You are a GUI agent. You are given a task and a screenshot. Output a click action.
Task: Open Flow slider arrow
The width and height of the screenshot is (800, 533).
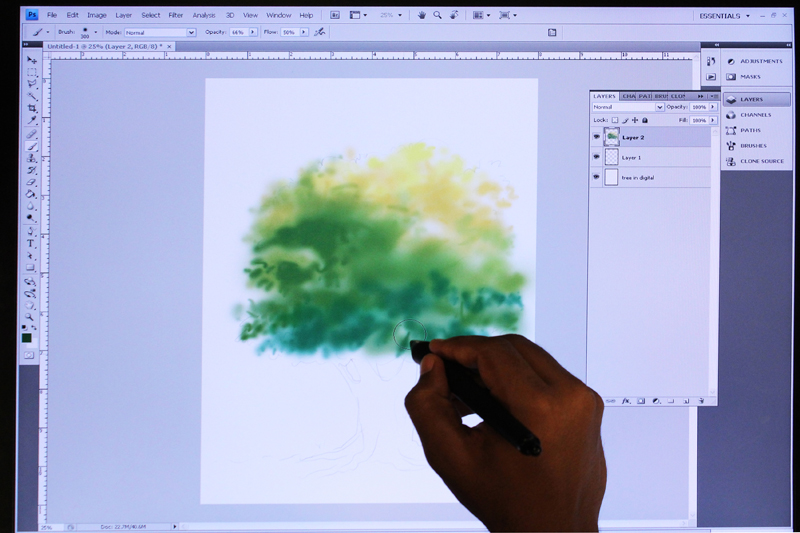pyautogui.click(x=304, y=32)
